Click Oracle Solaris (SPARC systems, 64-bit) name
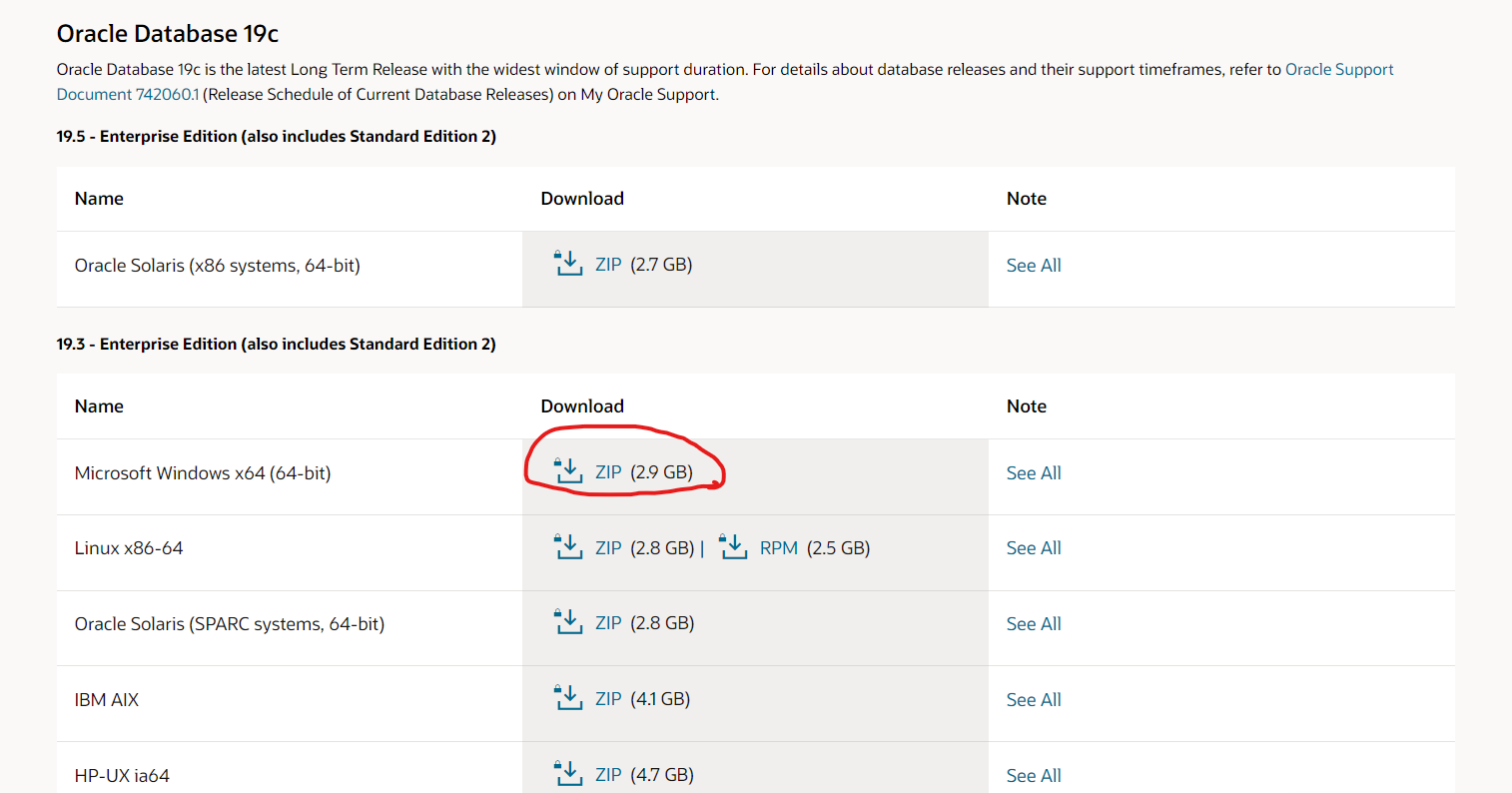This screenshot has width=1512, height=793. pyautogui.click(x=230, y=624)
